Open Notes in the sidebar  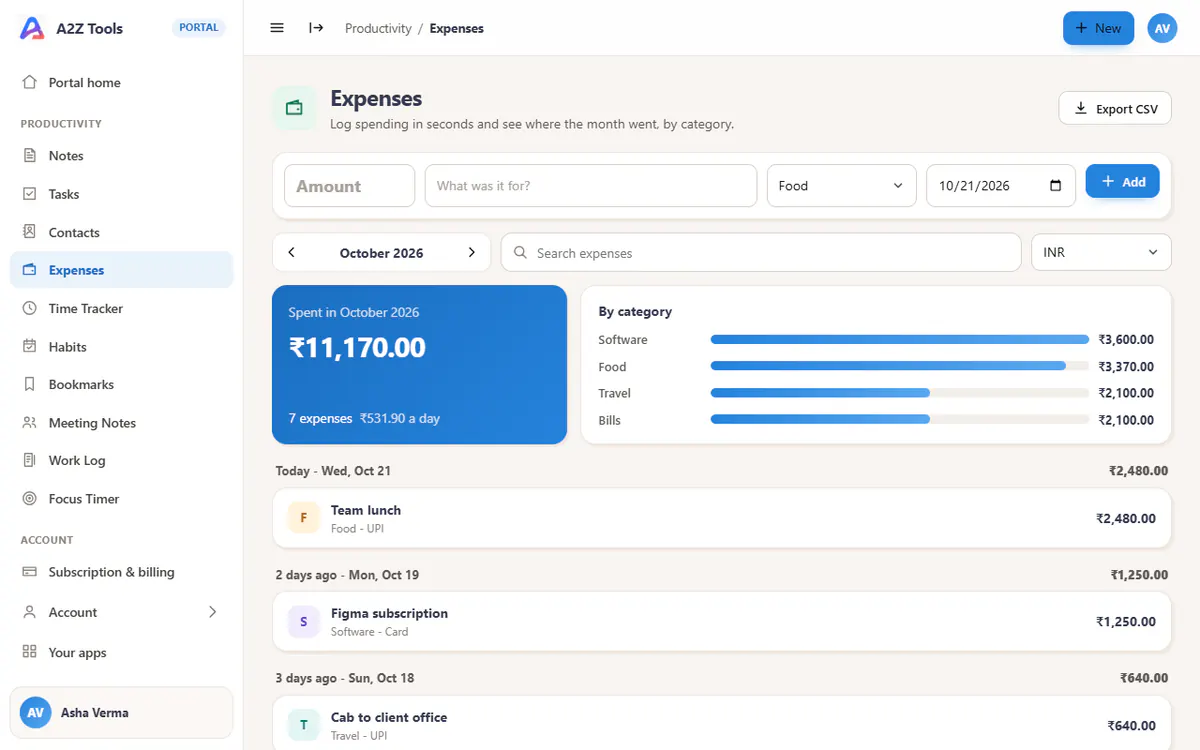[121, 156]
